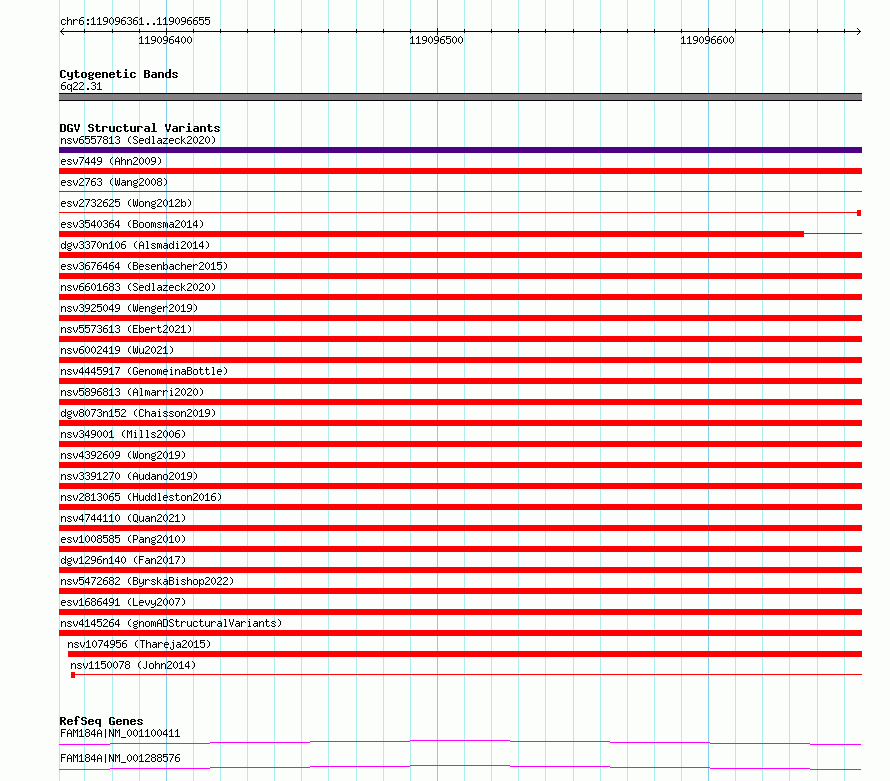The height and width of the screenshot is (781, 890).
Task: Click the small red block ending esv2732625
Action: pyautogui.click(x=859, y=213)
